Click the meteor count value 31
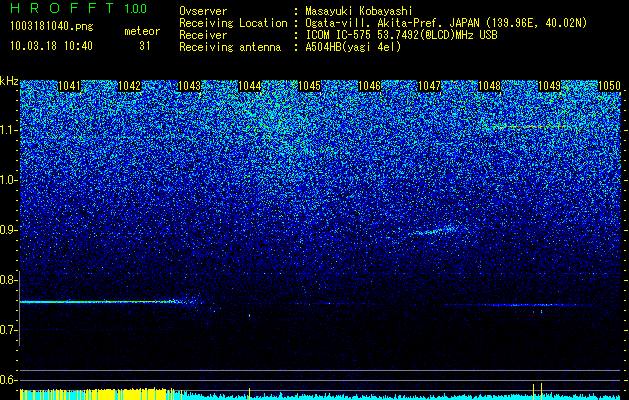Image resolution: width=629 pixels, height=400 pixels. pyautogui.click(x=145, y=46)
